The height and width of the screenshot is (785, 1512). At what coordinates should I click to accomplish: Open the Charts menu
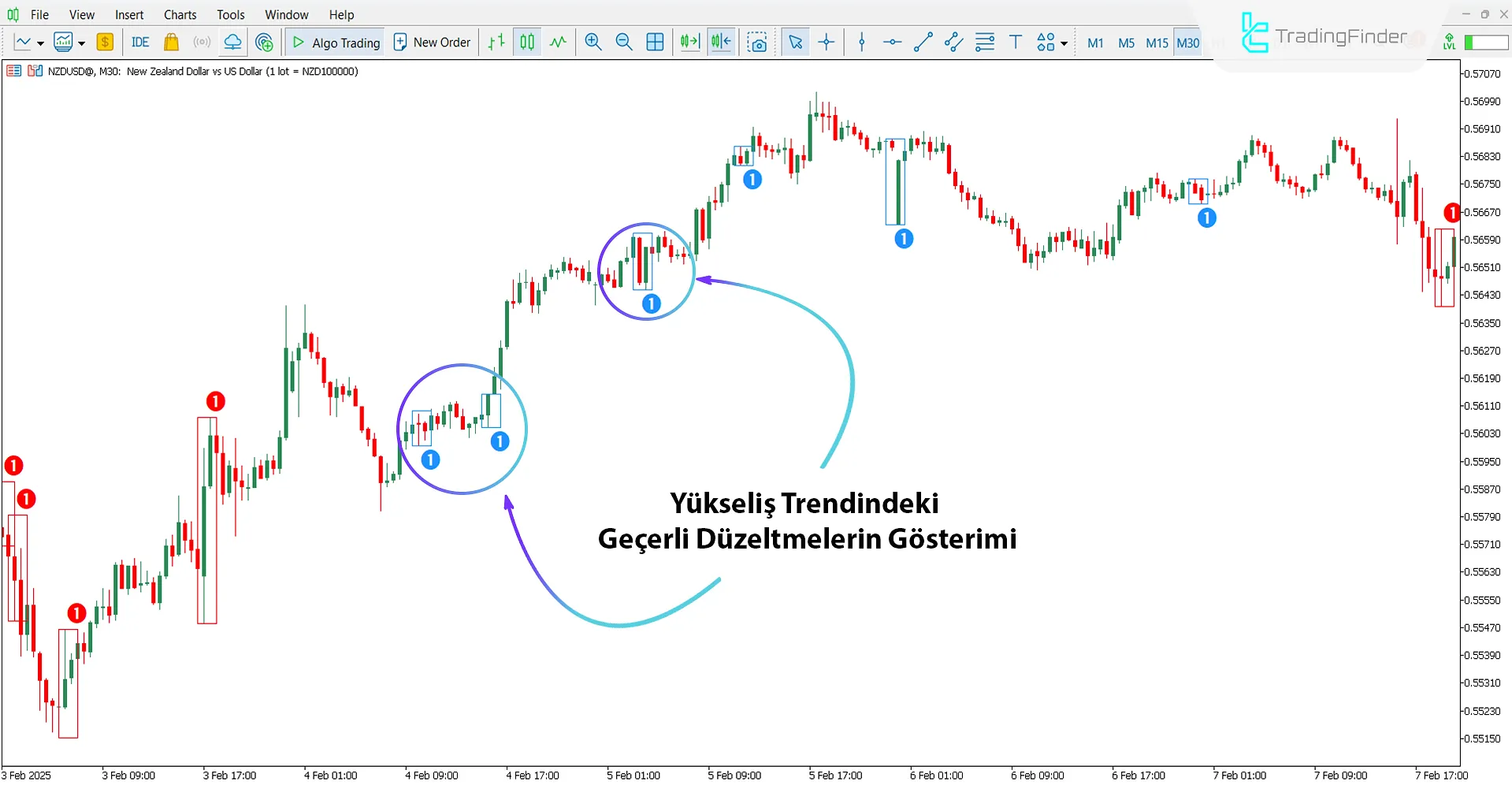click(180, 14)
